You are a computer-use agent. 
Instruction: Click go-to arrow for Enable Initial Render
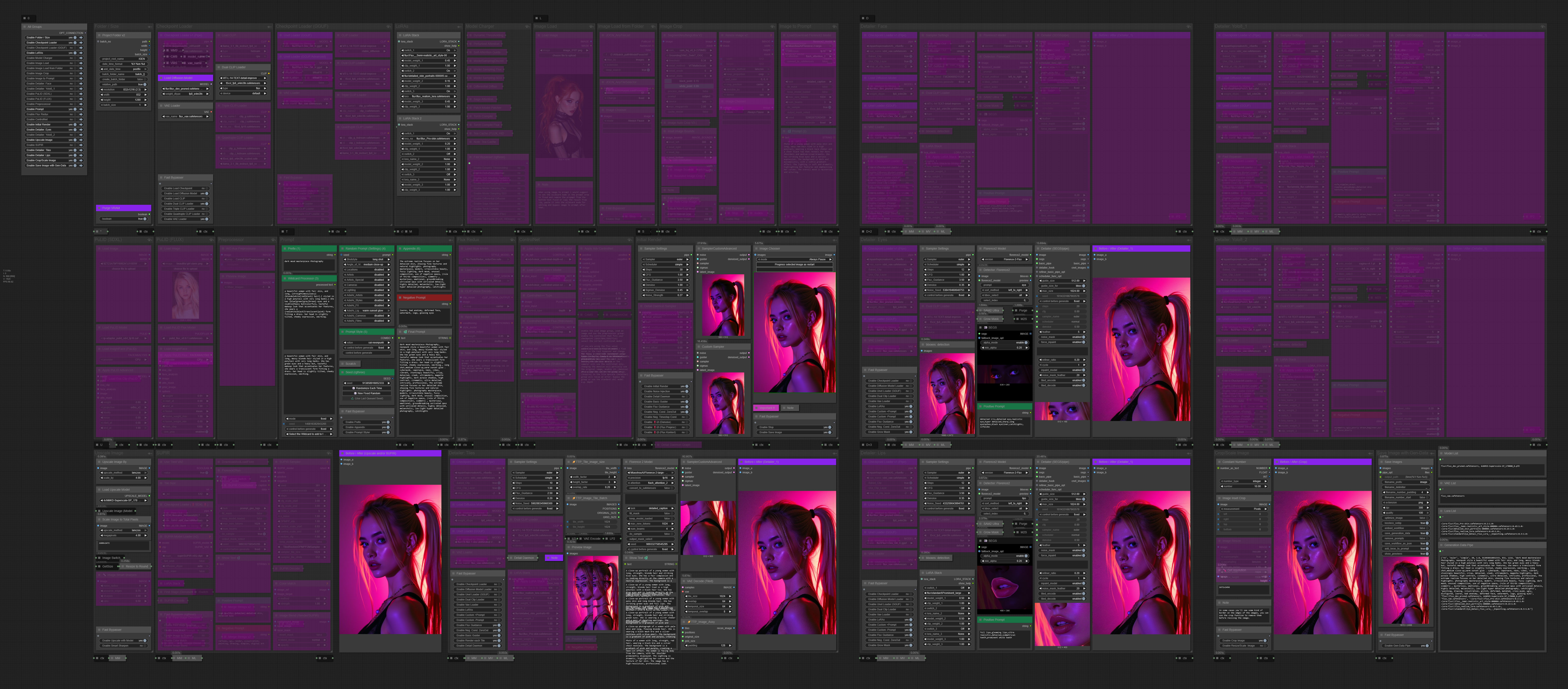click(81, 125)
